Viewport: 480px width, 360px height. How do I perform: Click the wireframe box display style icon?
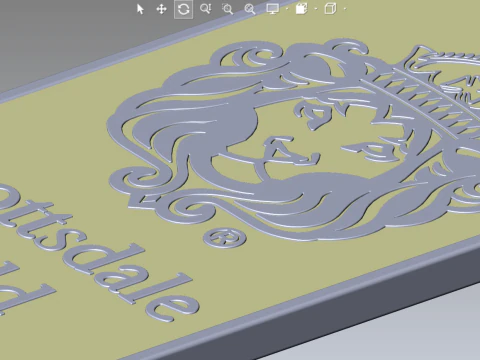(x=330, y=9)
